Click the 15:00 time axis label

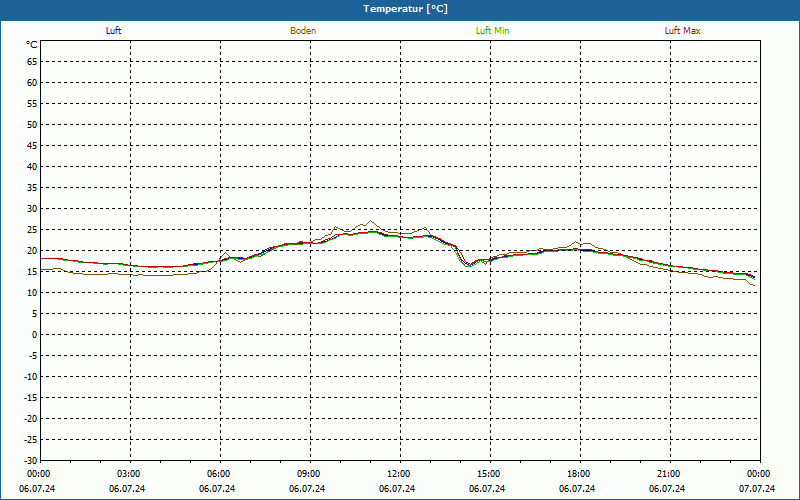(x=489, y=474)
